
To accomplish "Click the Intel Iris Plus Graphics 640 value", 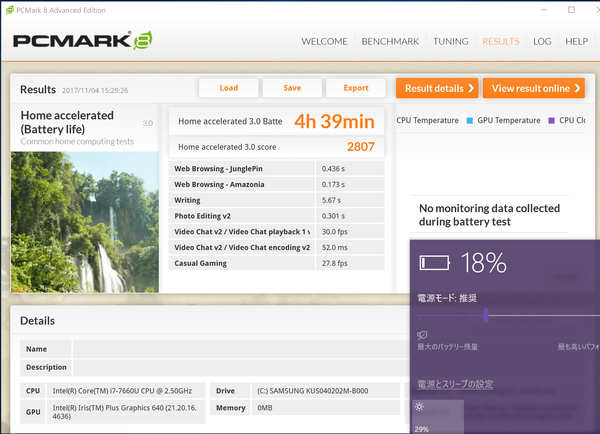I will coord(125,412).
